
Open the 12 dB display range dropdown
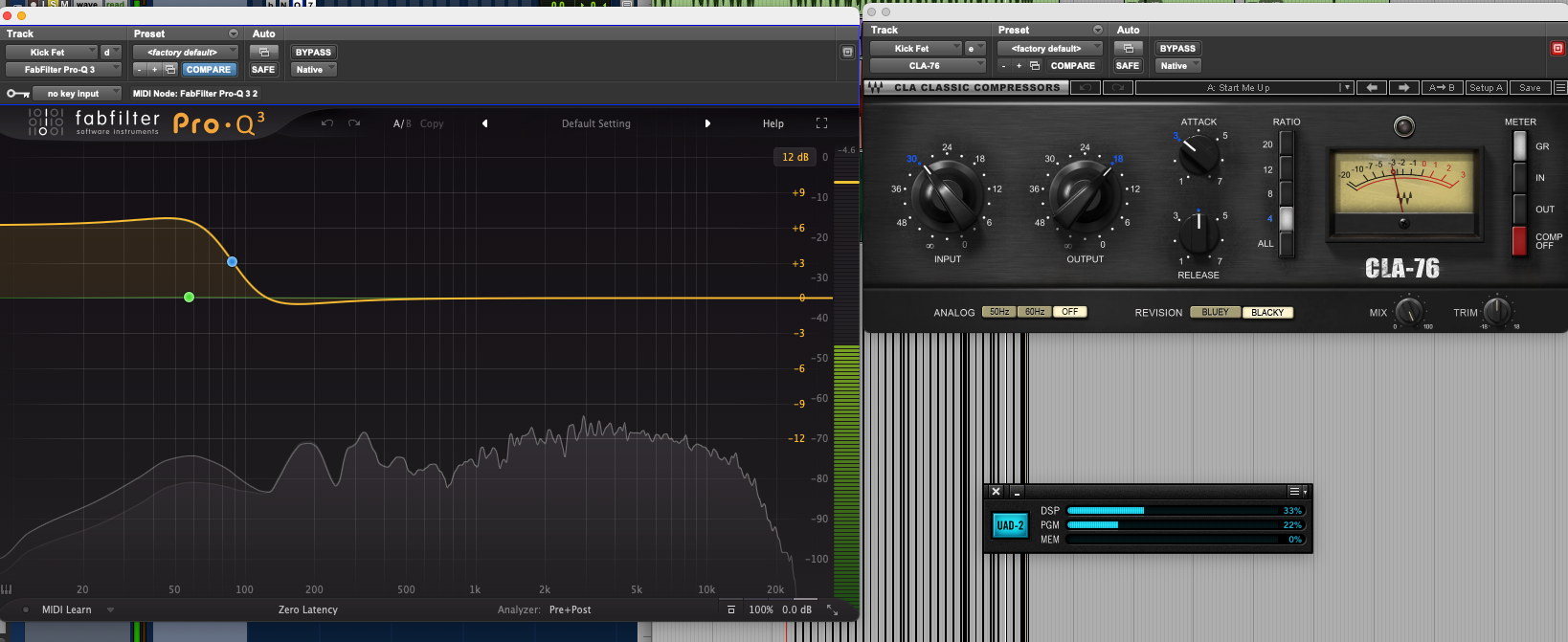point(795,157)
